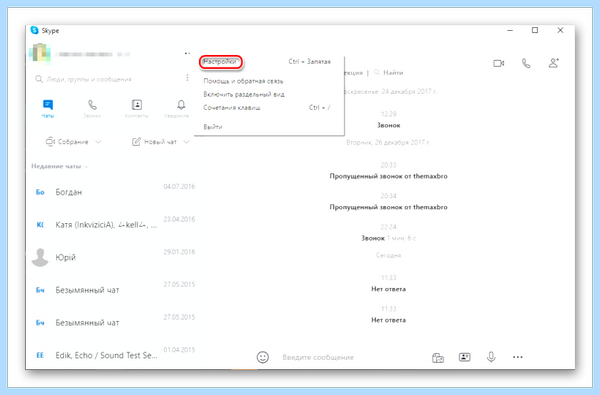The image size is (600, 395).
Task: Start an audio call with phone icon
Action: (526, 63)
